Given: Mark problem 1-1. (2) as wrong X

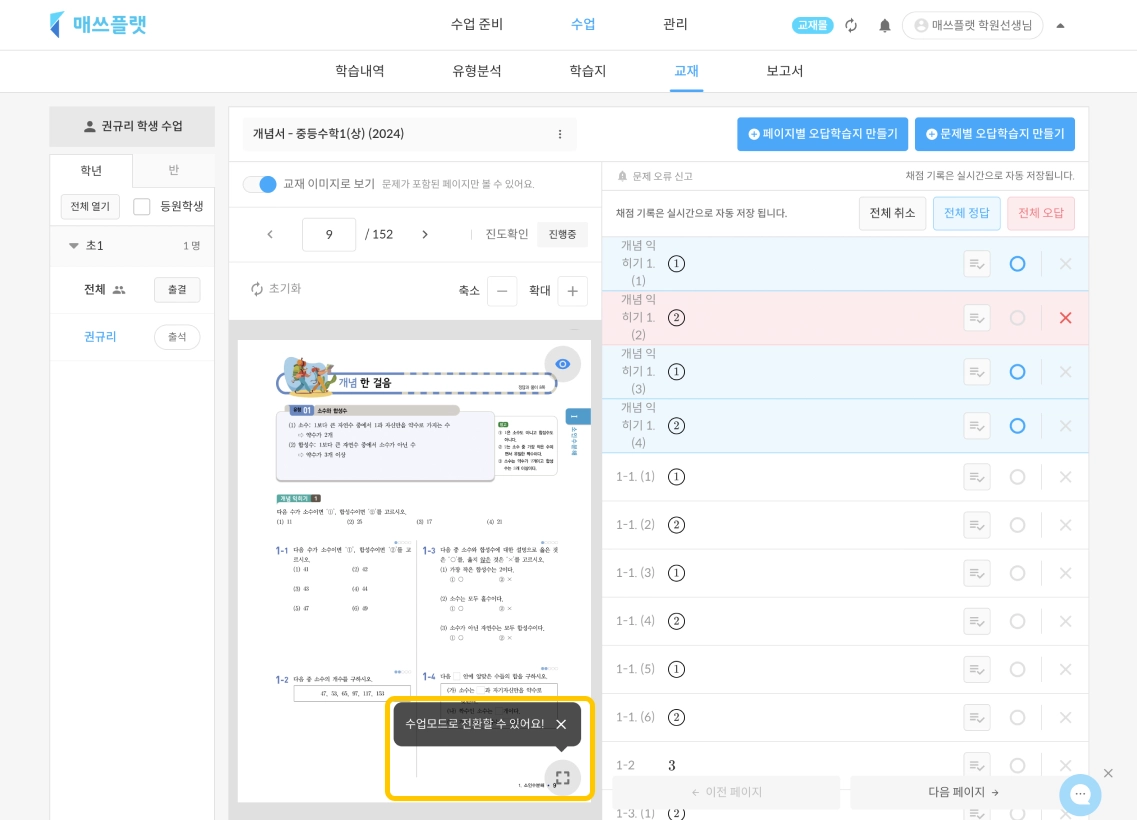Looking at the screenshot, I should [1065, 525].
